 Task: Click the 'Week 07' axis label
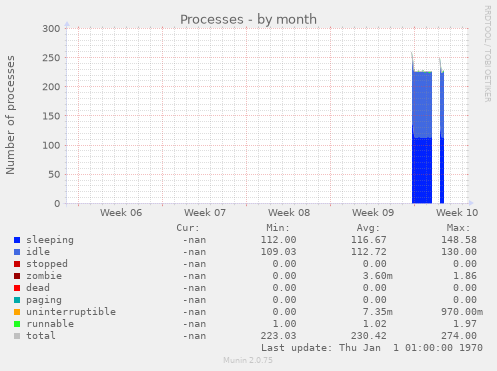point(205,213)
